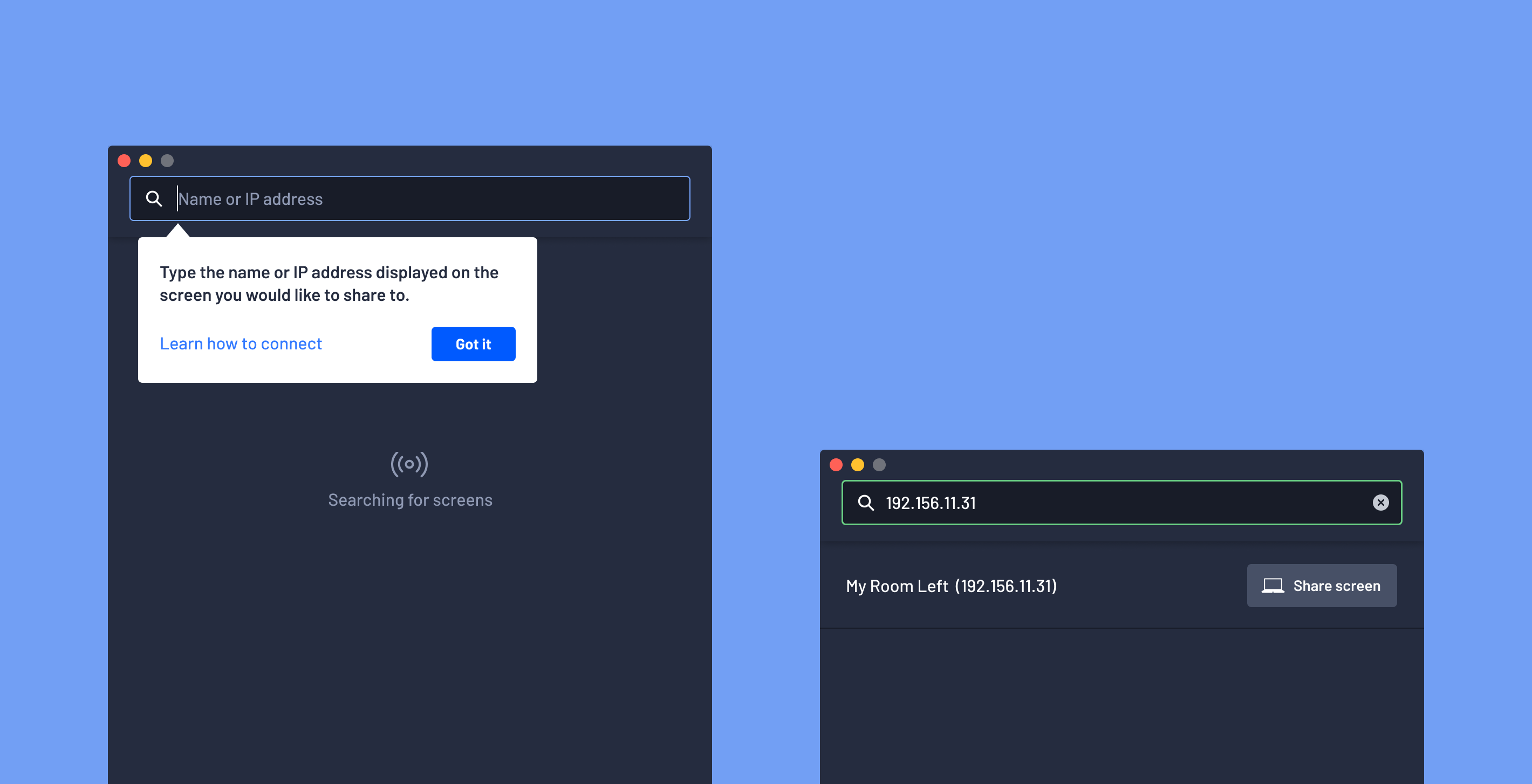1532x784 pixels.
Task: Click IP address text in search result row
Action: (1011, 585)
